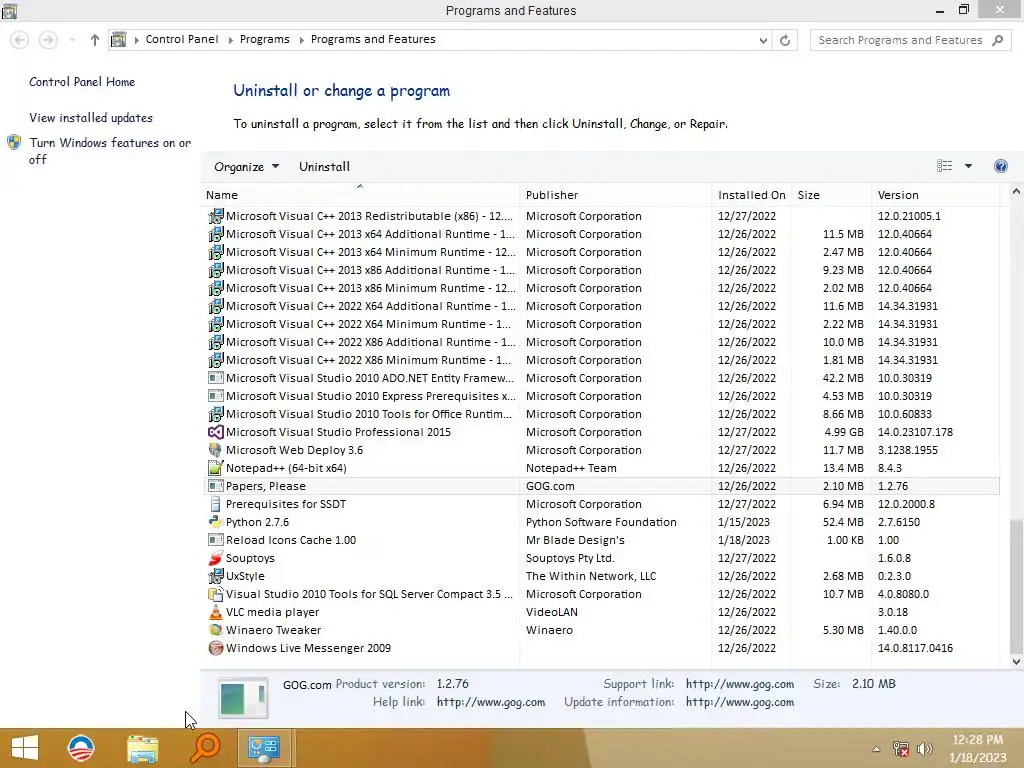Open the File Explorer taskbar icon

click(142, 748)
